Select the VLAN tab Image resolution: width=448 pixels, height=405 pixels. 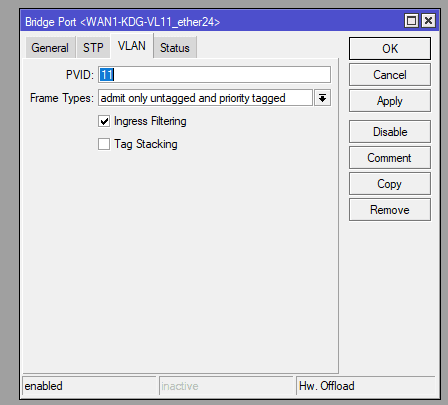point(132,46)
